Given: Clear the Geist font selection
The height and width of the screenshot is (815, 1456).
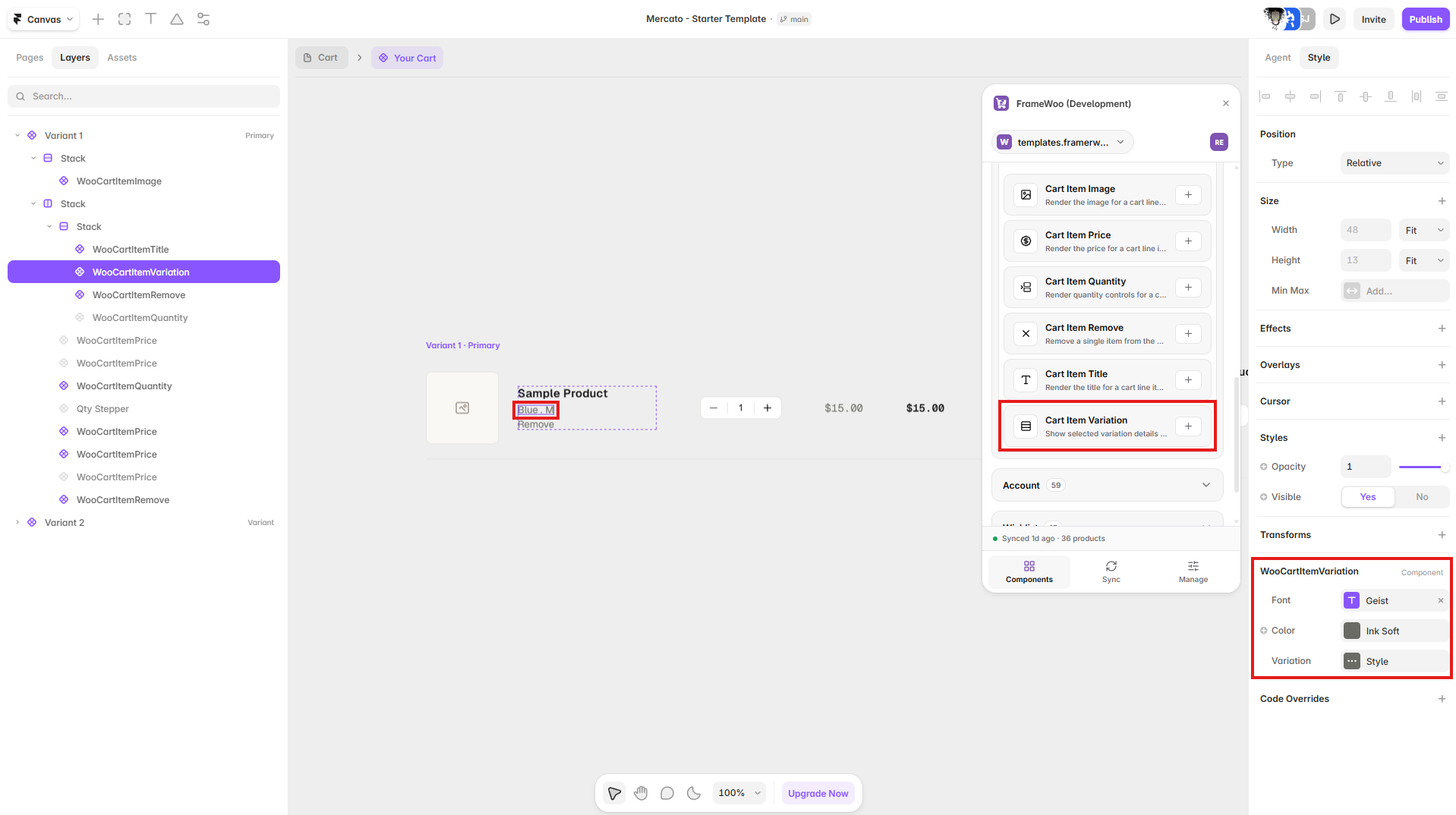Looking at the screenshot, I should coord(1440,600).
